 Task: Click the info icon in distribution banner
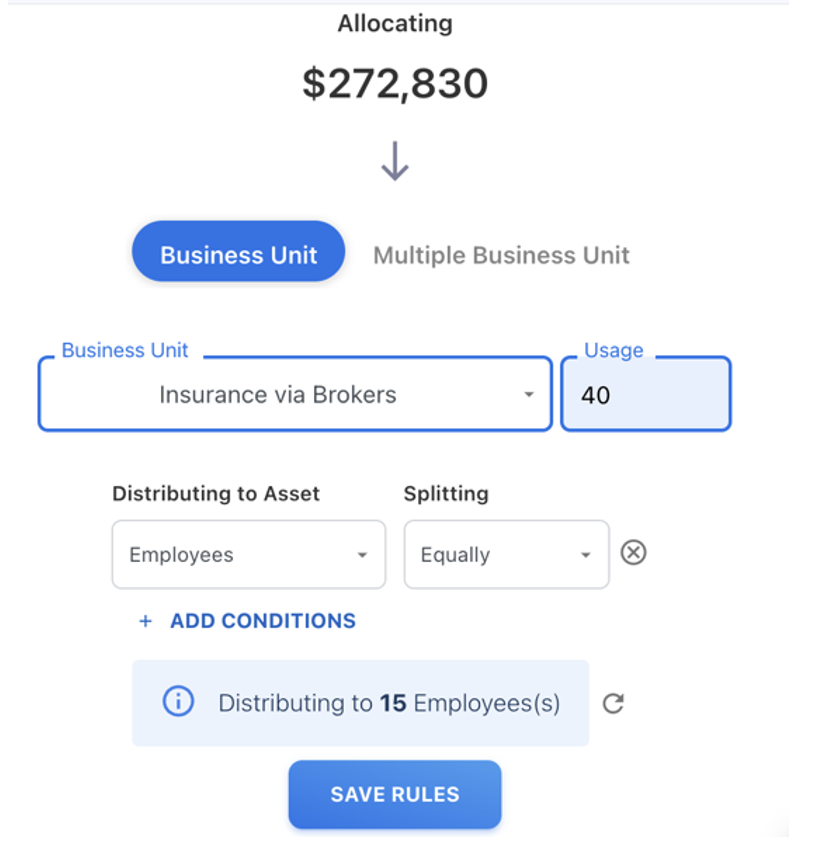coord(178,703)
